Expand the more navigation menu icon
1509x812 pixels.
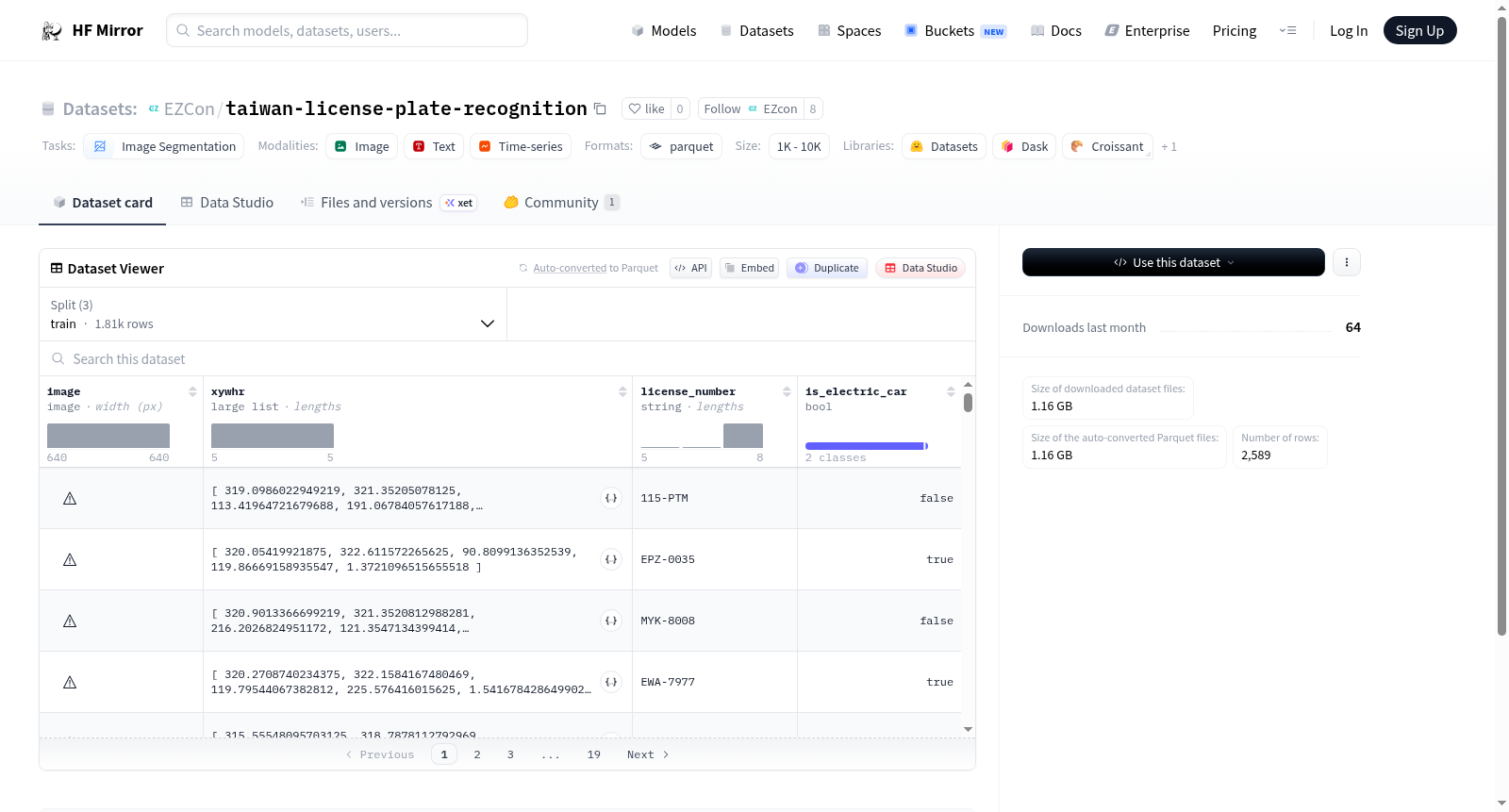pos(1287,31)
